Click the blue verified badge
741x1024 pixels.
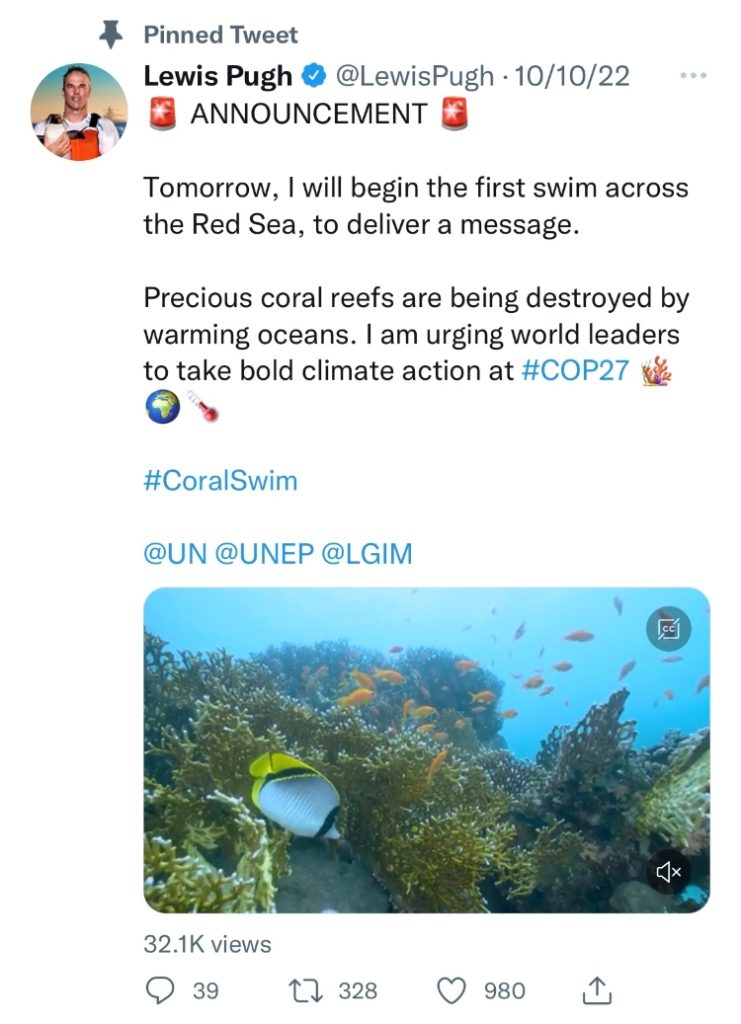point(313,77)
